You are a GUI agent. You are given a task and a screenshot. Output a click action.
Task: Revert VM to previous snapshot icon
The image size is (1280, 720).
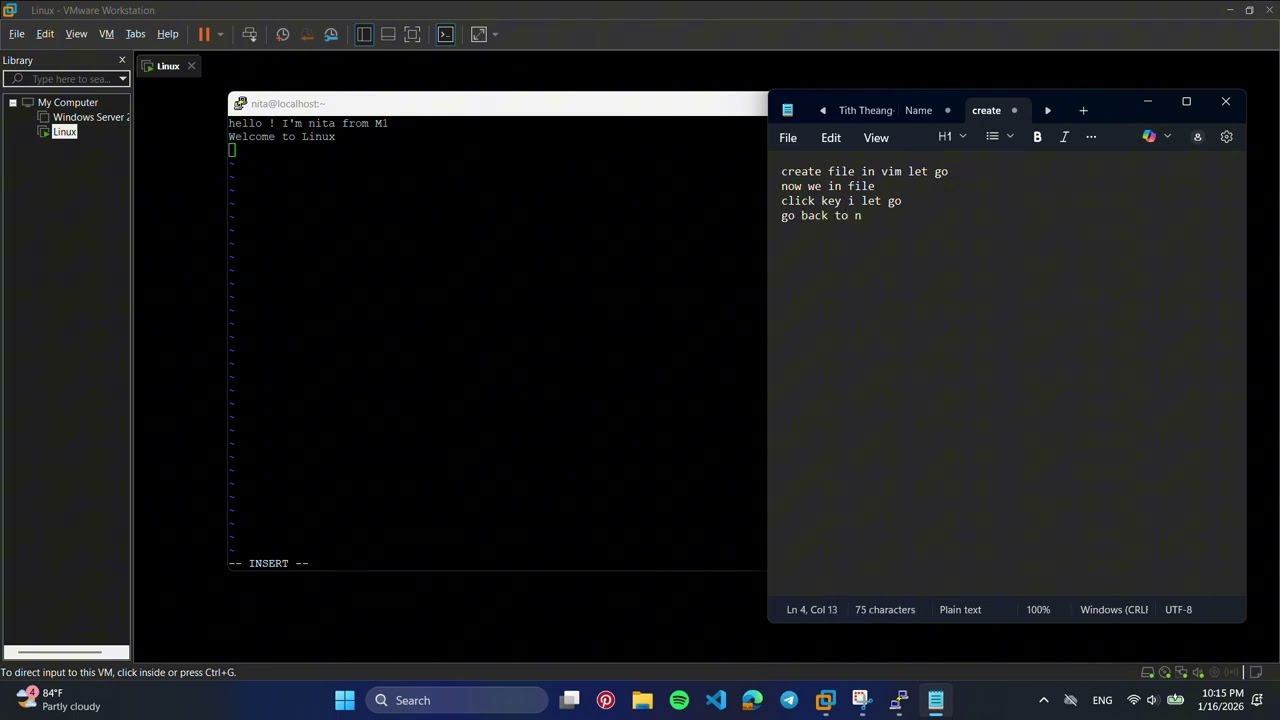coord(307,34)
